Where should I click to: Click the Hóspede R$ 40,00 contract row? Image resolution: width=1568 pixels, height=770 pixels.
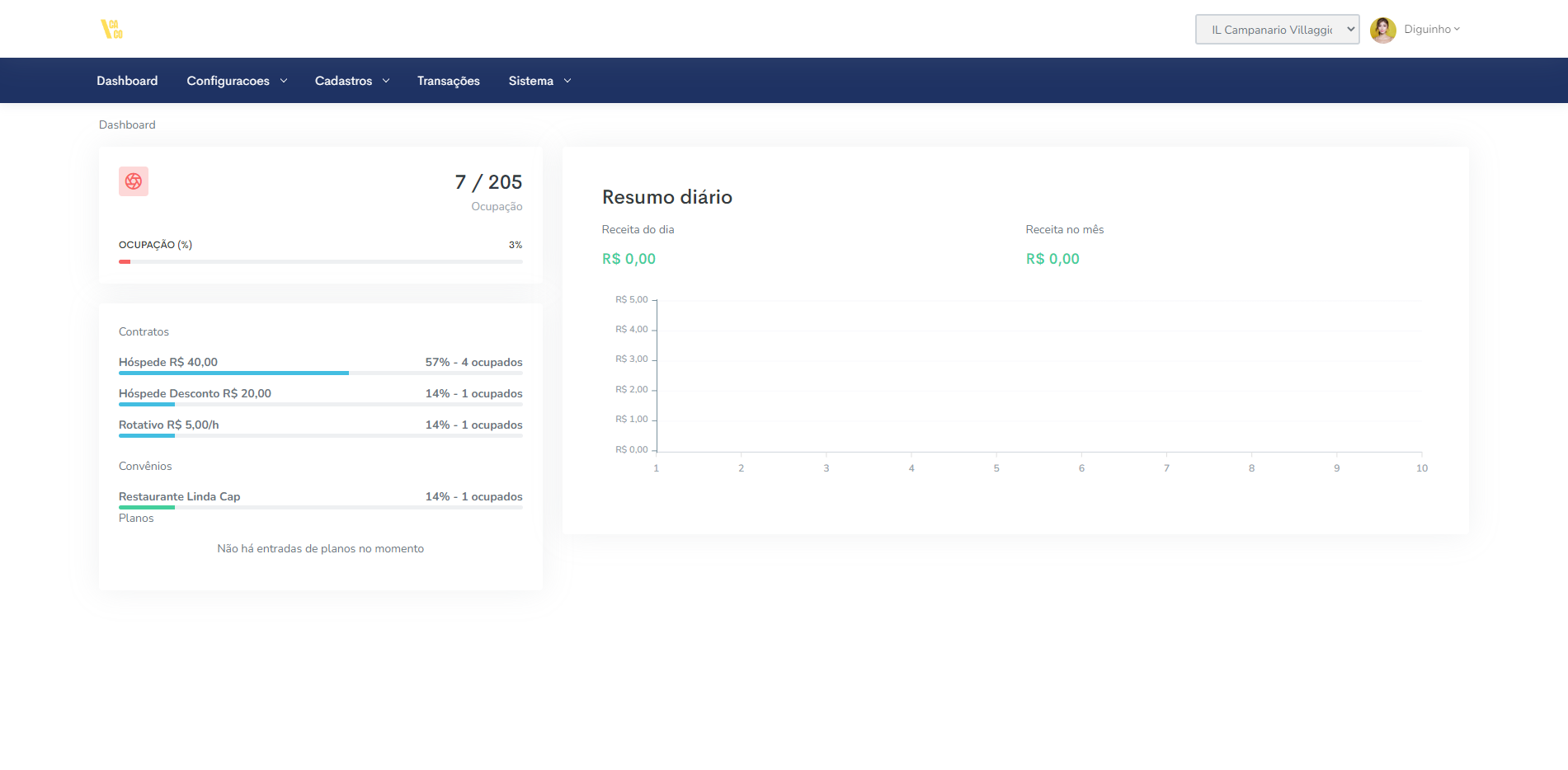(168, 362)
